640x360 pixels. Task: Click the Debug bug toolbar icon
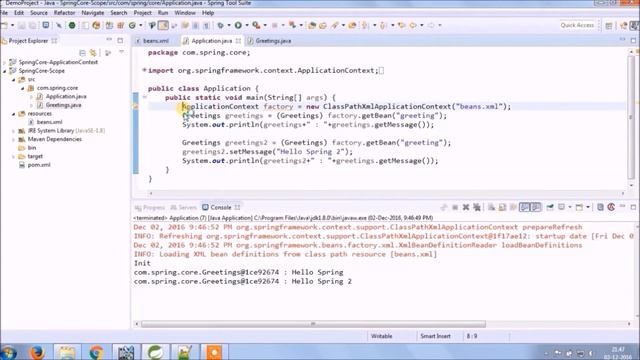[220, 25]
